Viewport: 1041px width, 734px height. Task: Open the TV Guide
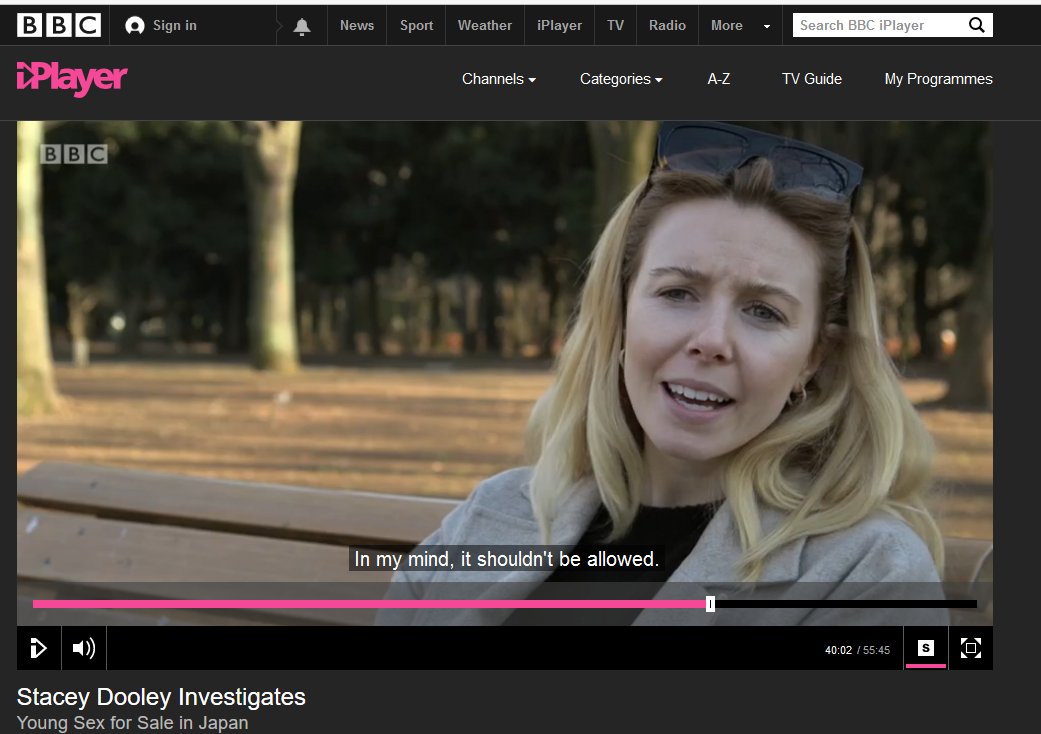coord(811,79)
